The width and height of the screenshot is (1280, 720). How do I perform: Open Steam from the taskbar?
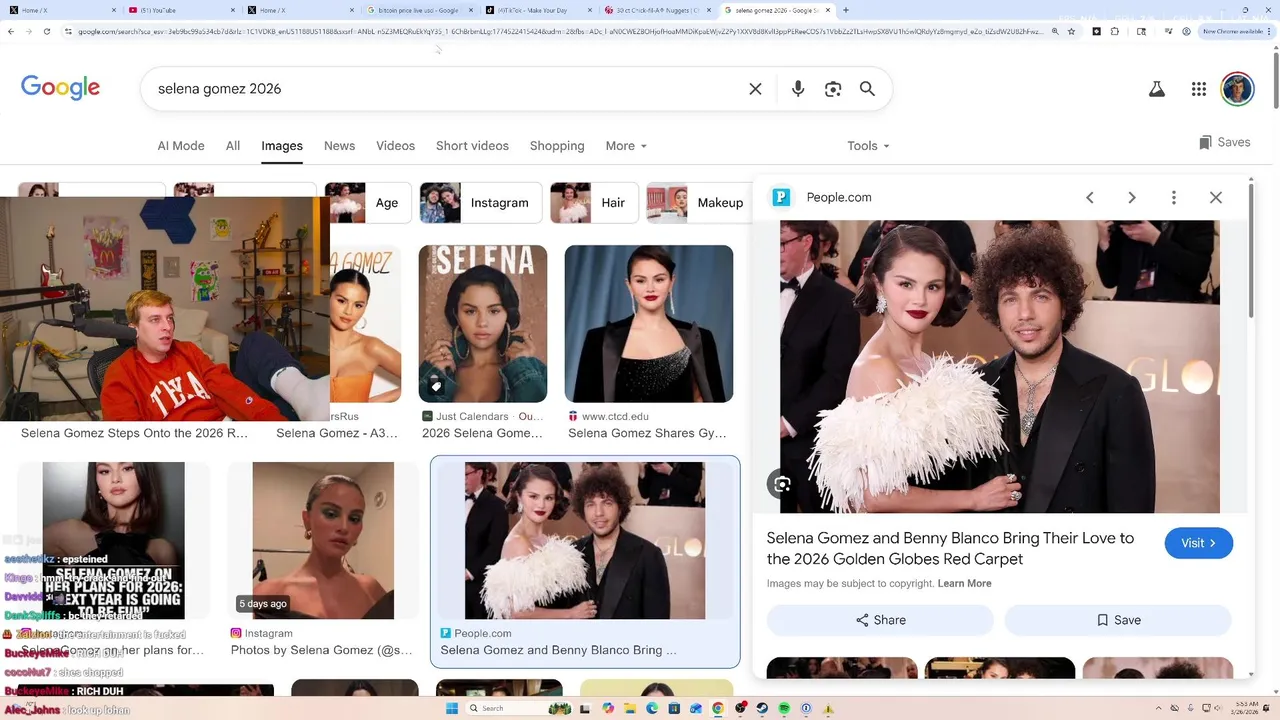point(762,708)
